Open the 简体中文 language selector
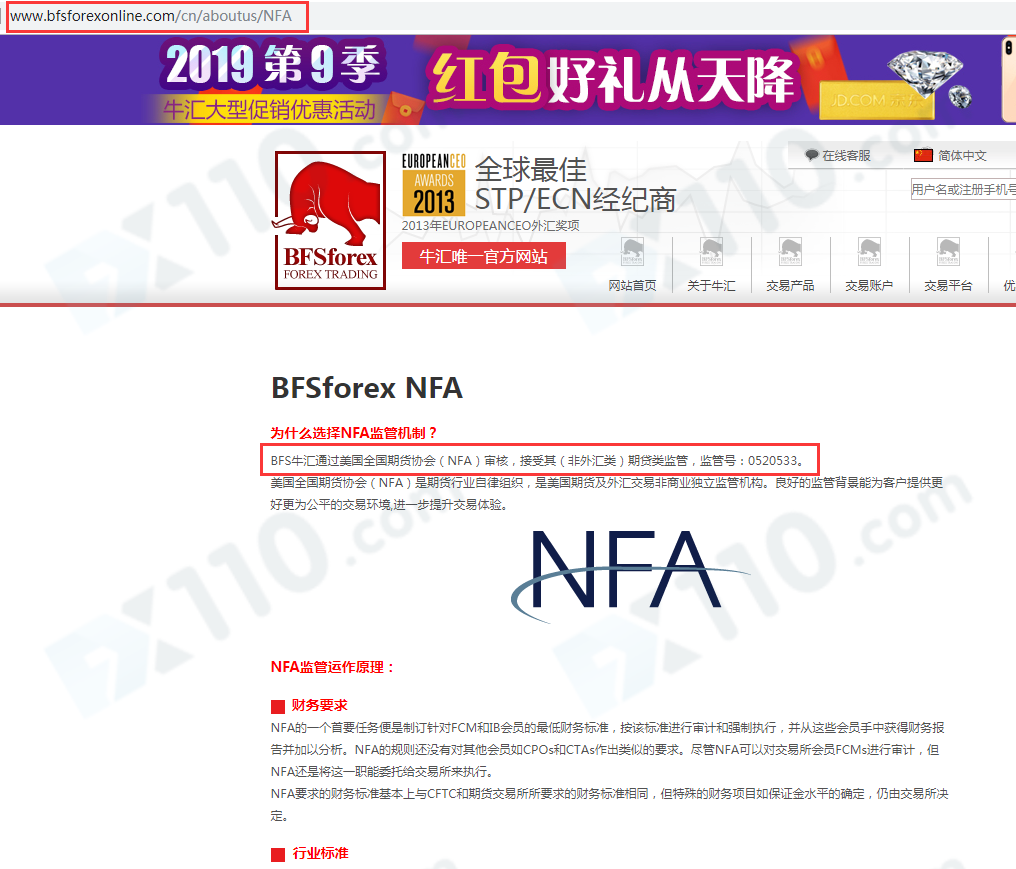1016x869 pixels. pos(962,156)
